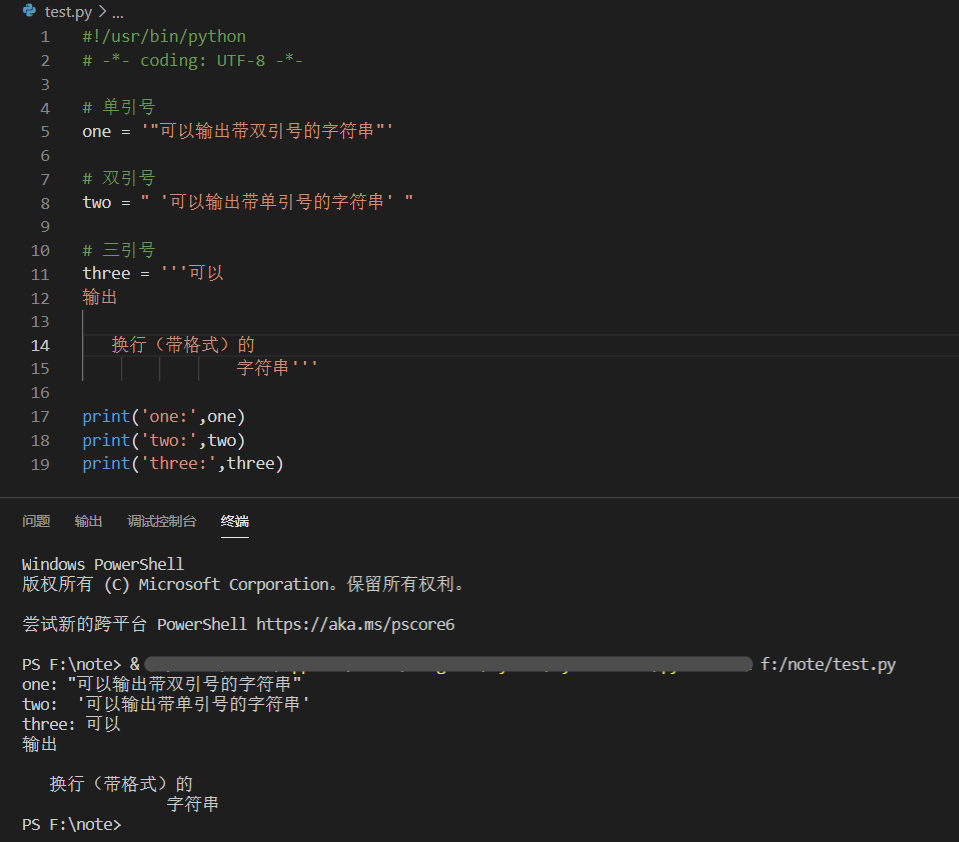Screen dimensions: 959x842
Task: Select the 终端 panel tab
Action: click(235, 521)
